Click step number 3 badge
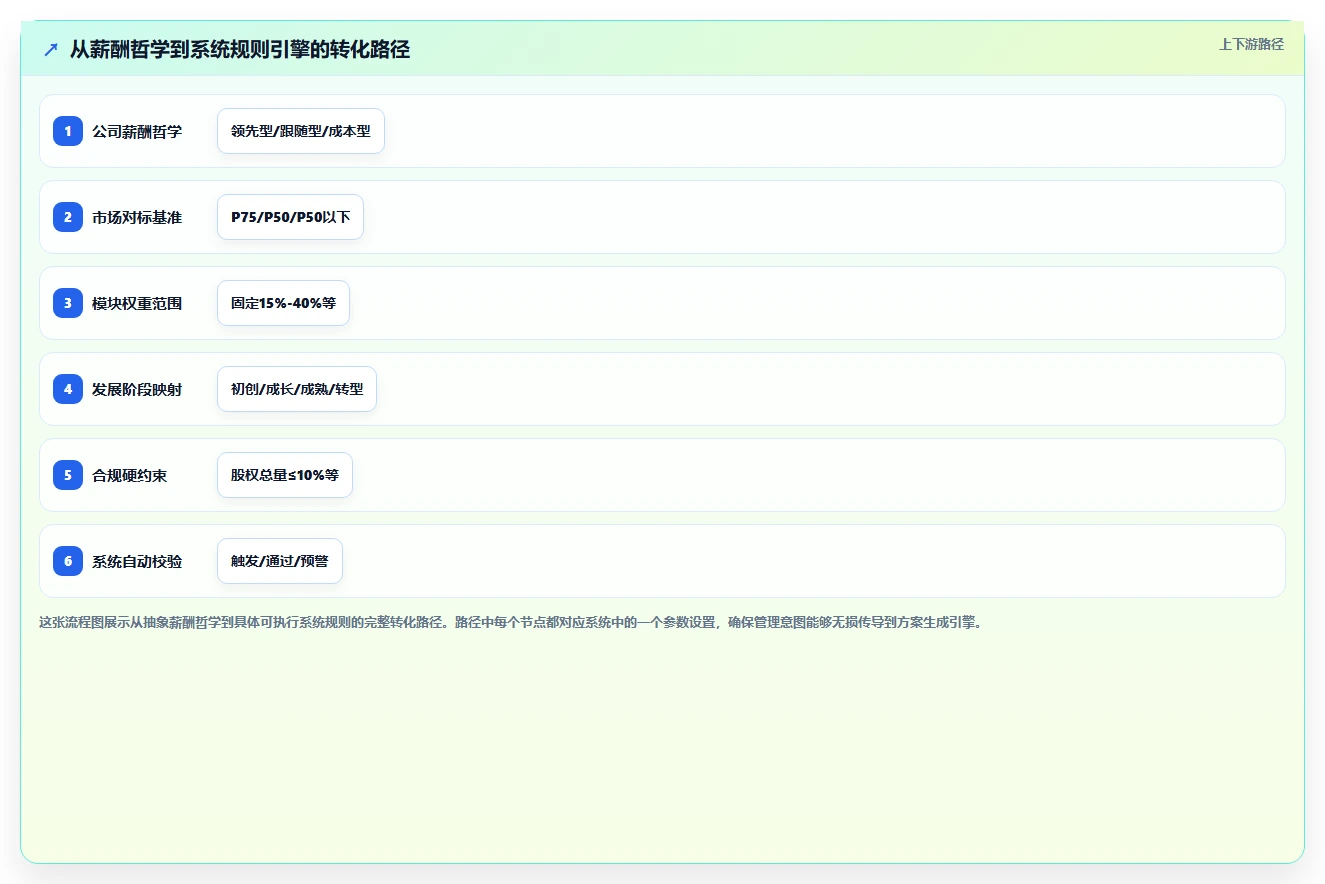The image size is (1325, 884). point(68,303)
